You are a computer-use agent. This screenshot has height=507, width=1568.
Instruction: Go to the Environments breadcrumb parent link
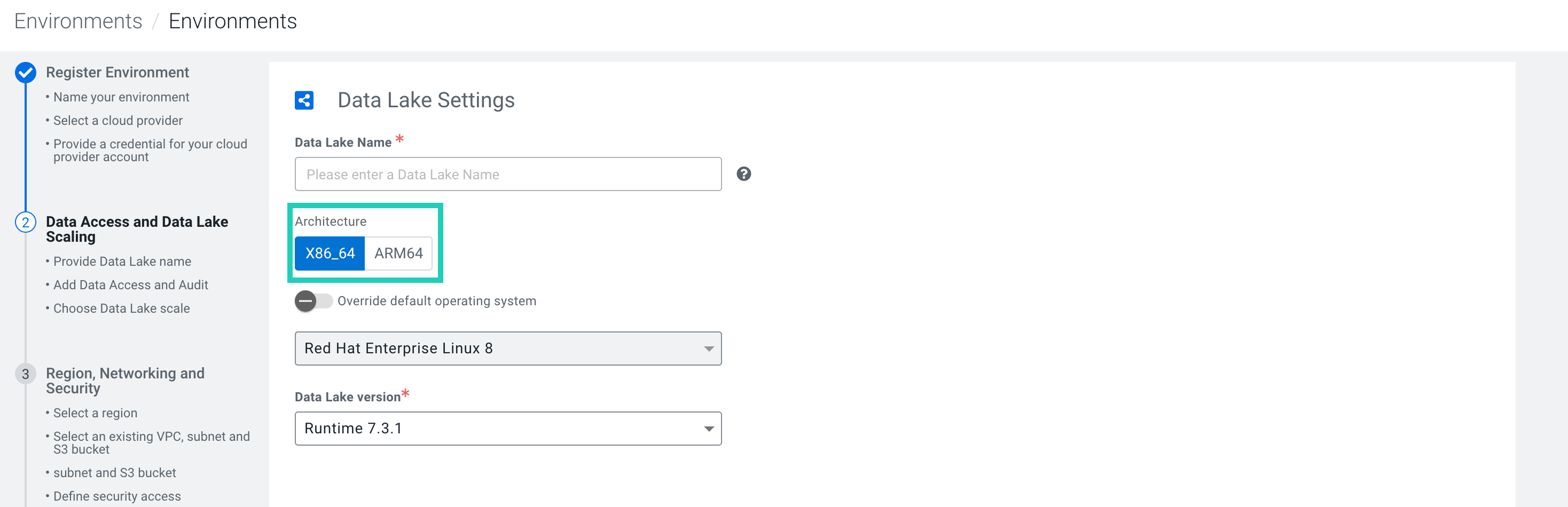pos(78,21)
